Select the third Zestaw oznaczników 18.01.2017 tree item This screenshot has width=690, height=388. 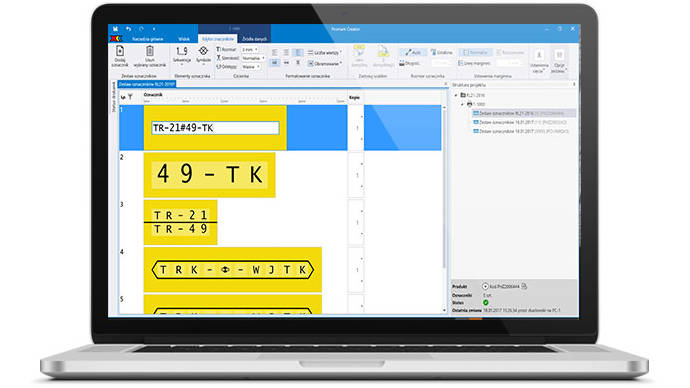(521, 131)
